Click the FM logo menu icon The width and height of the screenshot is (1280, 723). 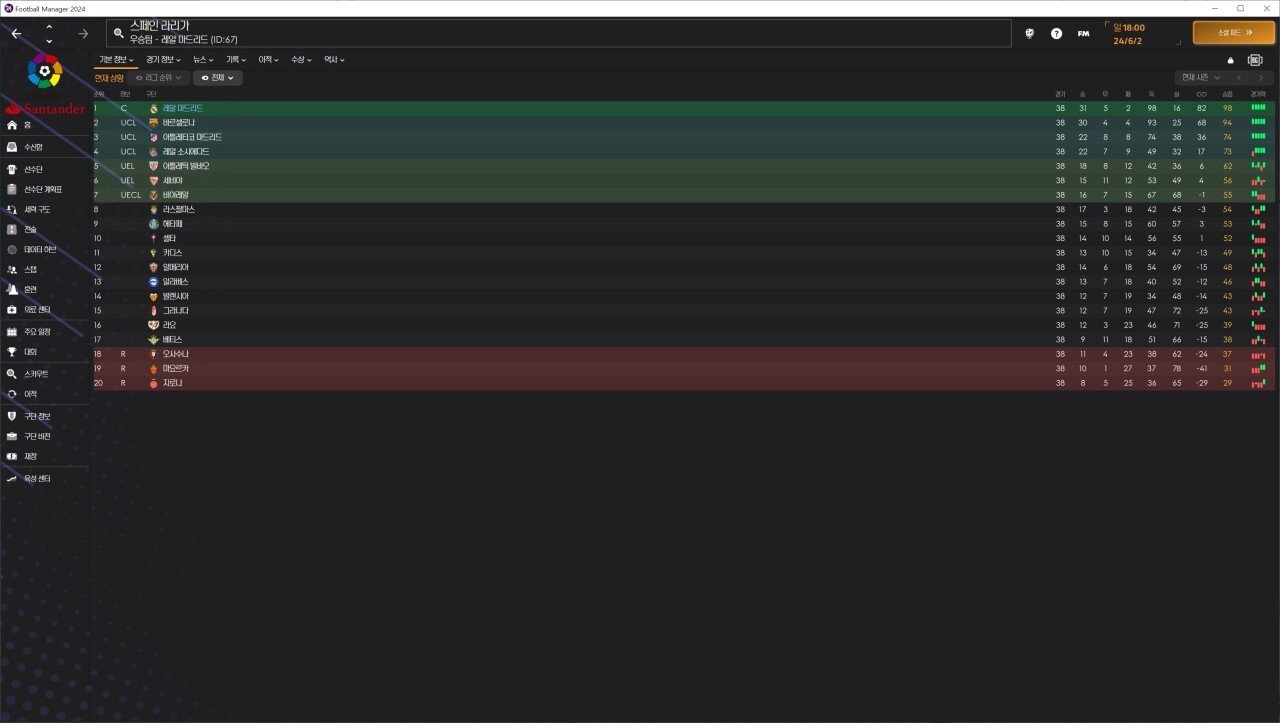pos(1083,33)
